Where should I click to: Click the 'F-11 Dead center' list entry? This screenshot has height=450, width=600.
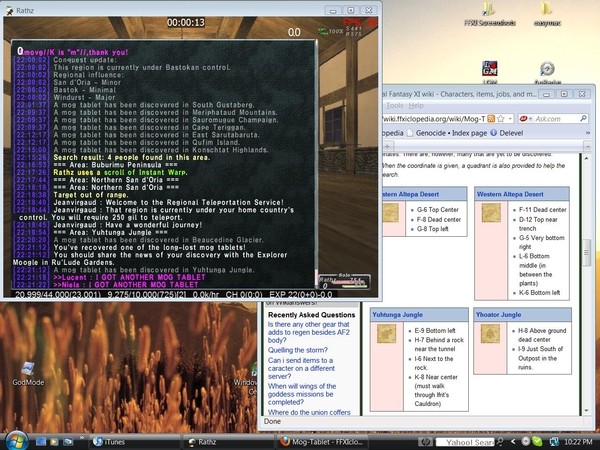click(542, 210)
